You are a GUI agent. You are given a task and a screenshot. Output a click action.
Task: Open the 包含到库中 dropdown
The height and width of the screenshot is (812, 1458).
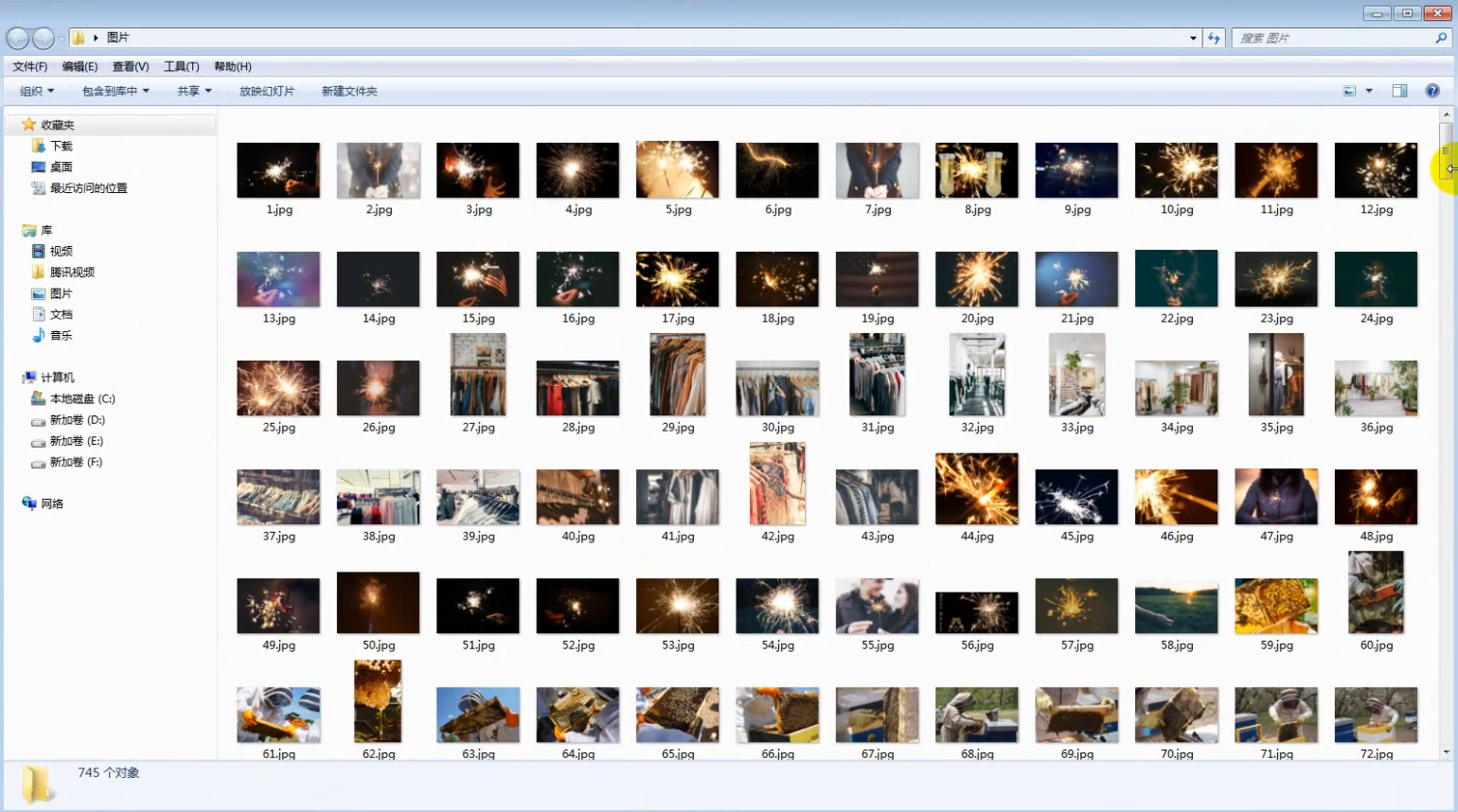pyautogui.click(x=116, y=91)
